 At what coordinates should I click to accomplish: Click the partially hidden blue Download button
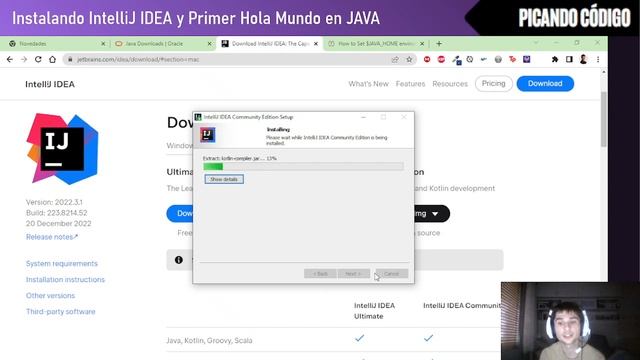click(x=180, y=213)
